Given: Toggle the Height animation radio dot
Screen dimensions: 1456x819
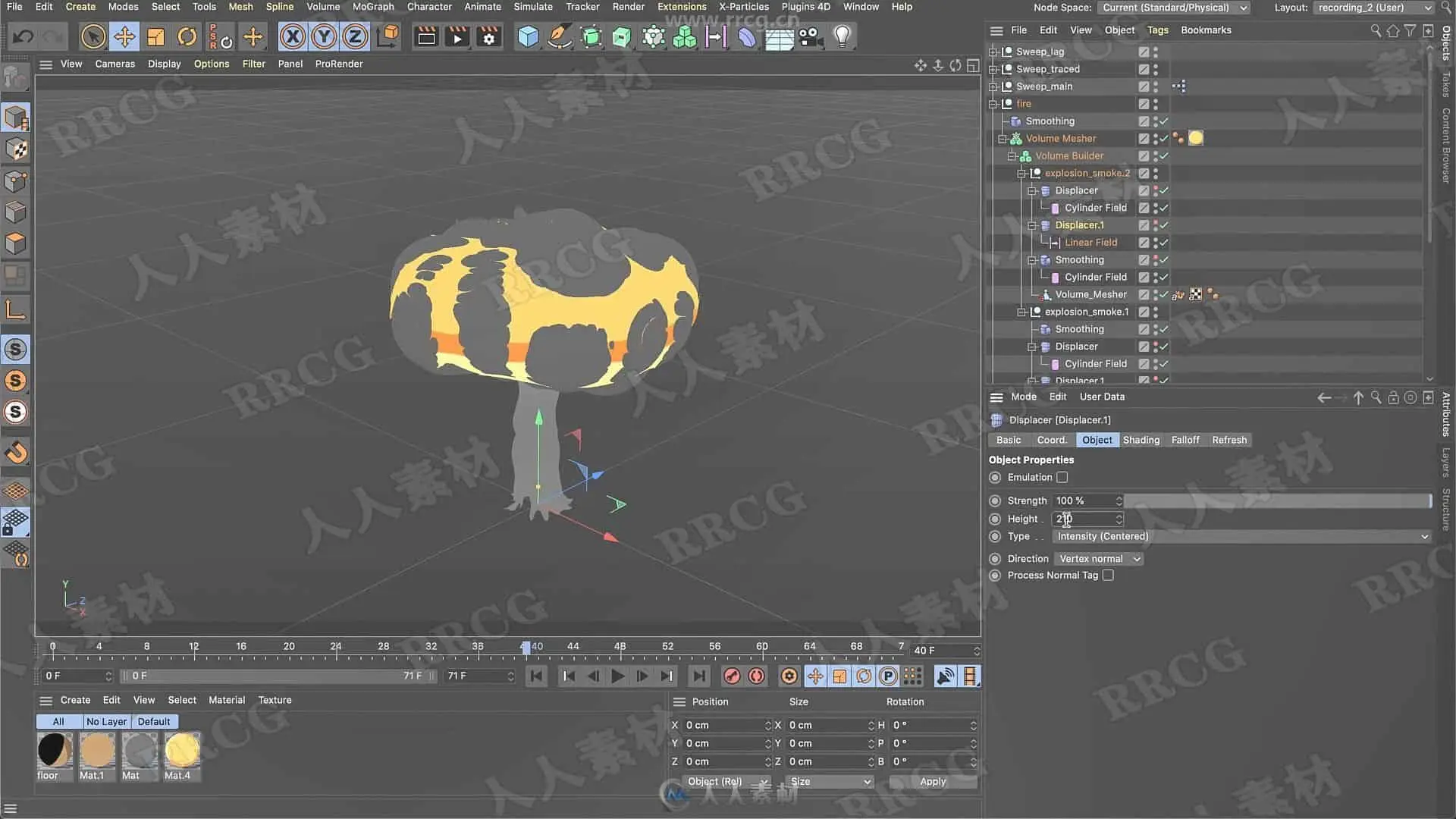Looking at the screenshot, I should [995, 519].
